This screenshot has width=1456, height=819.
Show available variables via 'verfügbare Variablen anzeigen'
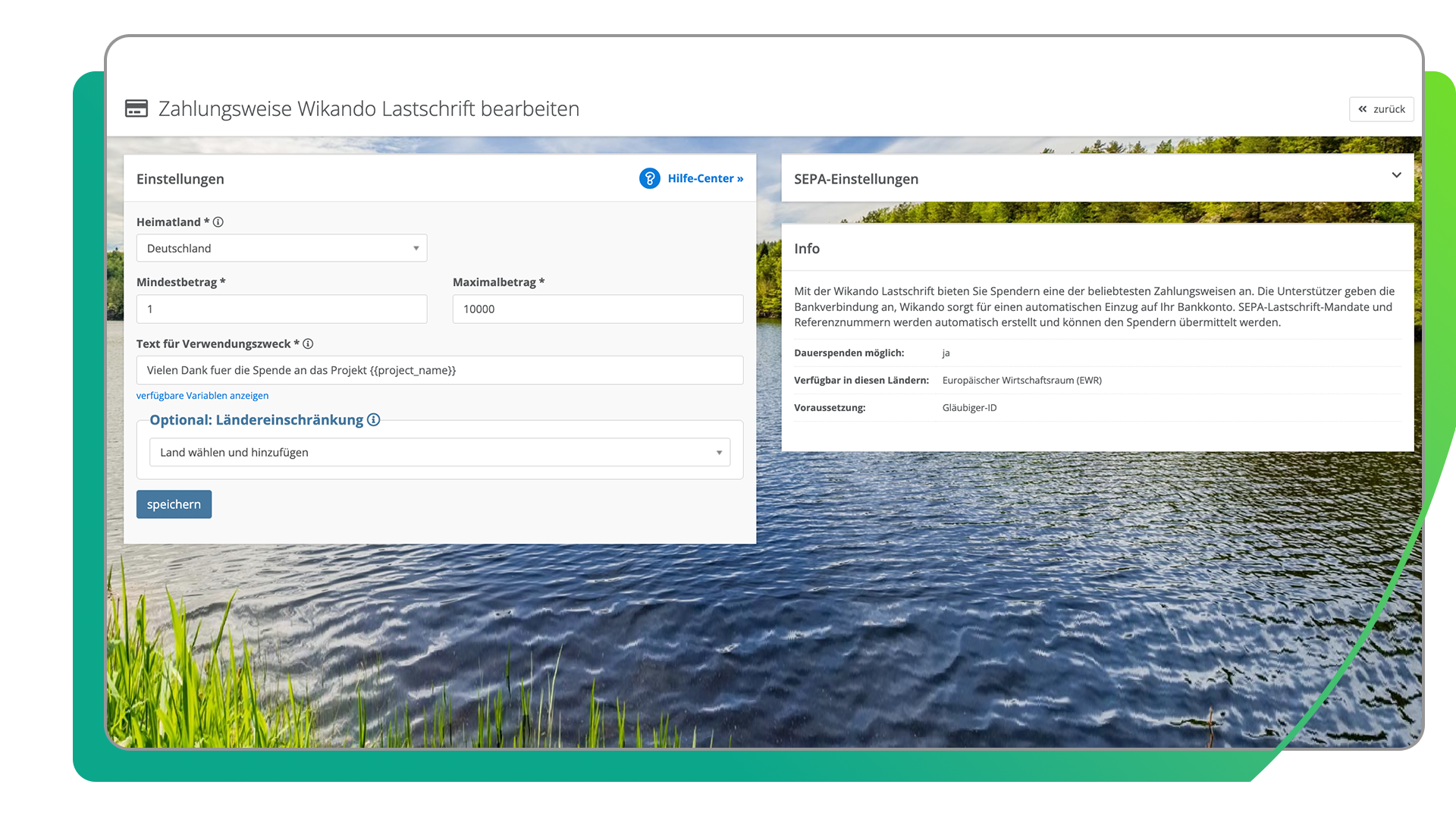[202, 395]
